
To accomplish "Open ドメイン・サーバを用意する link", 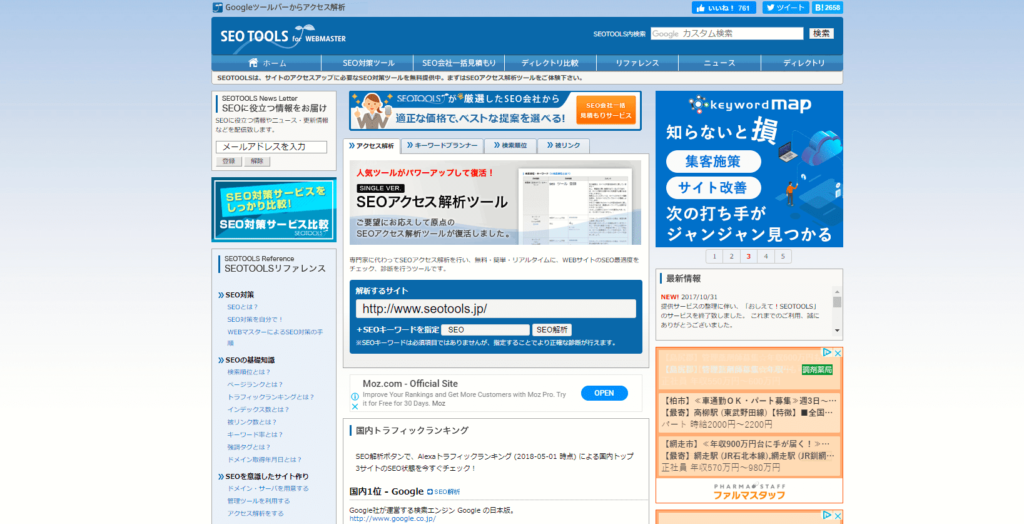I will tap(268, 489).
